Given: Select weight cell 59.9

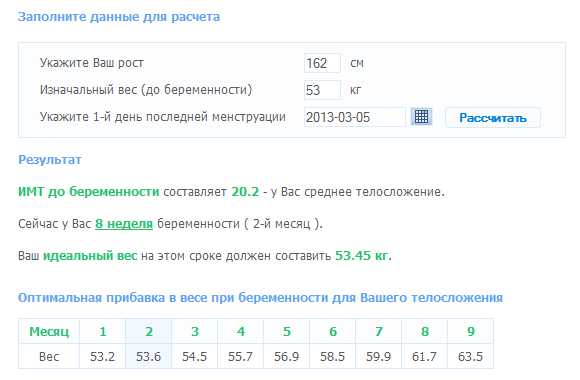Looking at the screenshot, I should (378, 356).
